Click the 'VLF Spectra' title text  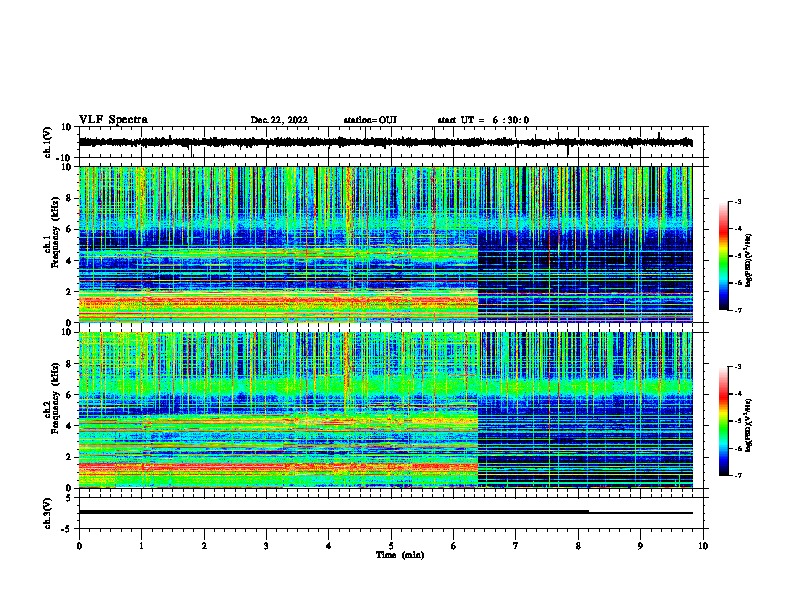[x=113, y=120]
